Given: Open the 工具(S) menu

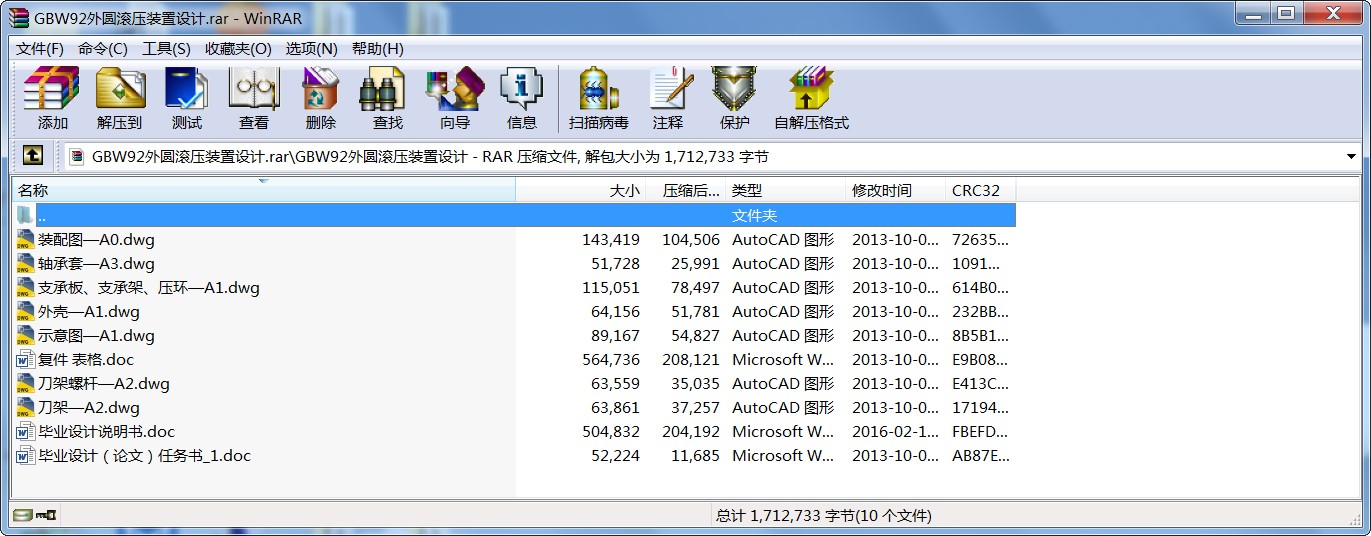Looking at the screenshot, I should (166, 49).
